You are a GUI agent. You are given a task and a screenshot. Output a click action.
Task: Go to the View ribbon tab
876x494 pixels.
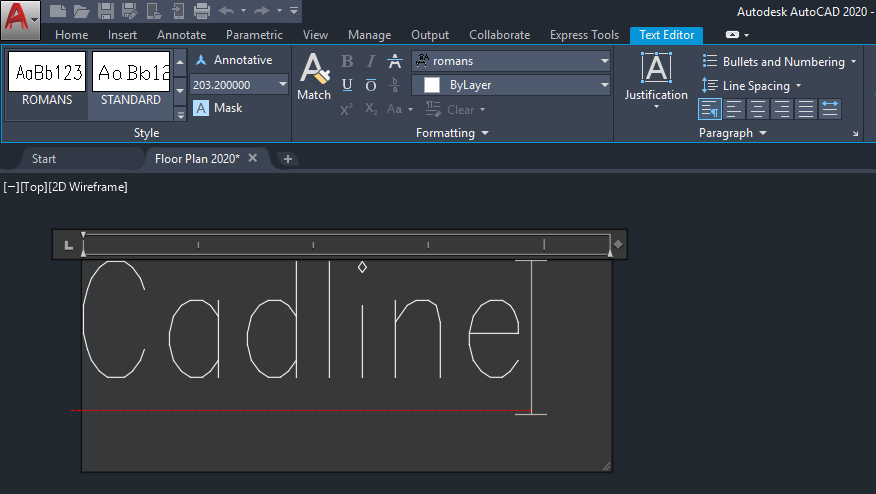click(315, 35)
